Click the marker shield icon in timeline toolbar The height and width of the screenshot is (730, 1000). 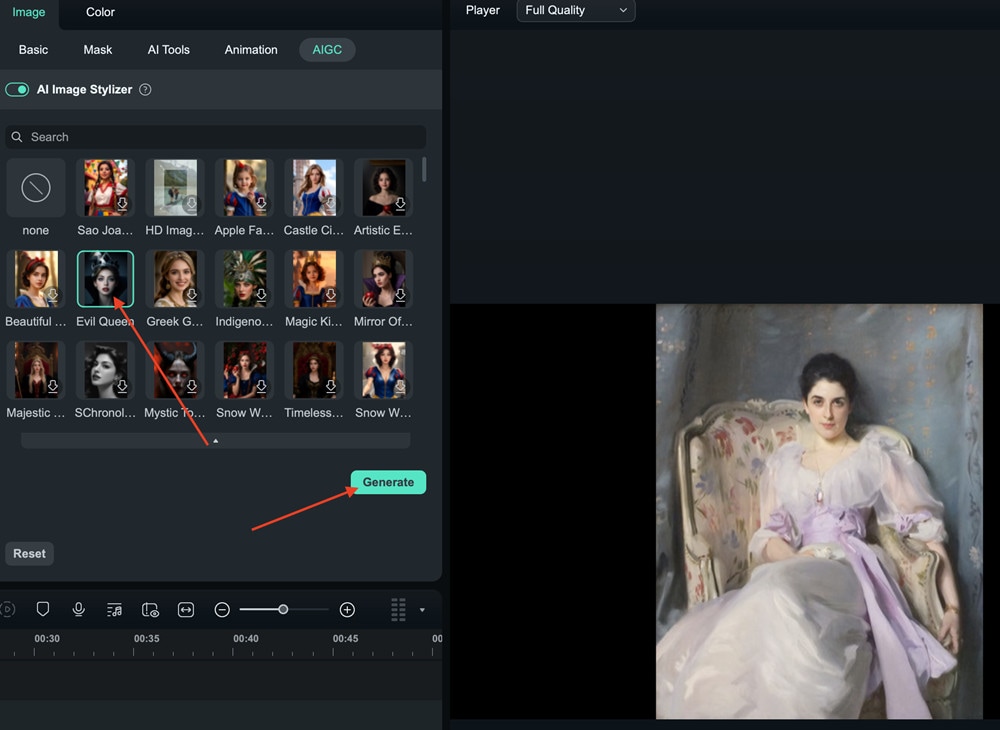coord(43,610)
